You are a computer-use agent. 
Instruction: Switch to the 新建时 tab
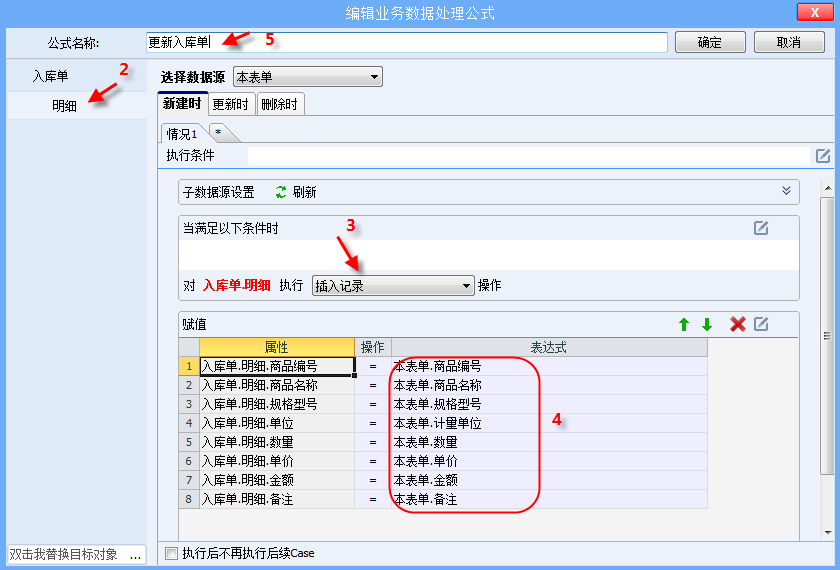pyautogui.click(x=182, y=103)
